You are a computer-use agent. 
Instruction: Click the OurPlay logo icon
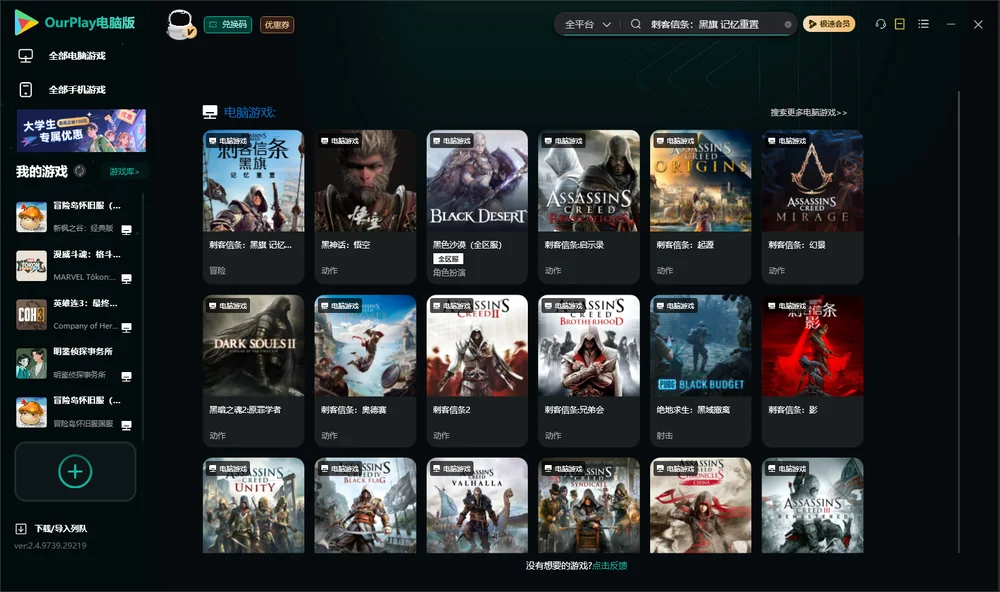click(26, 23)
